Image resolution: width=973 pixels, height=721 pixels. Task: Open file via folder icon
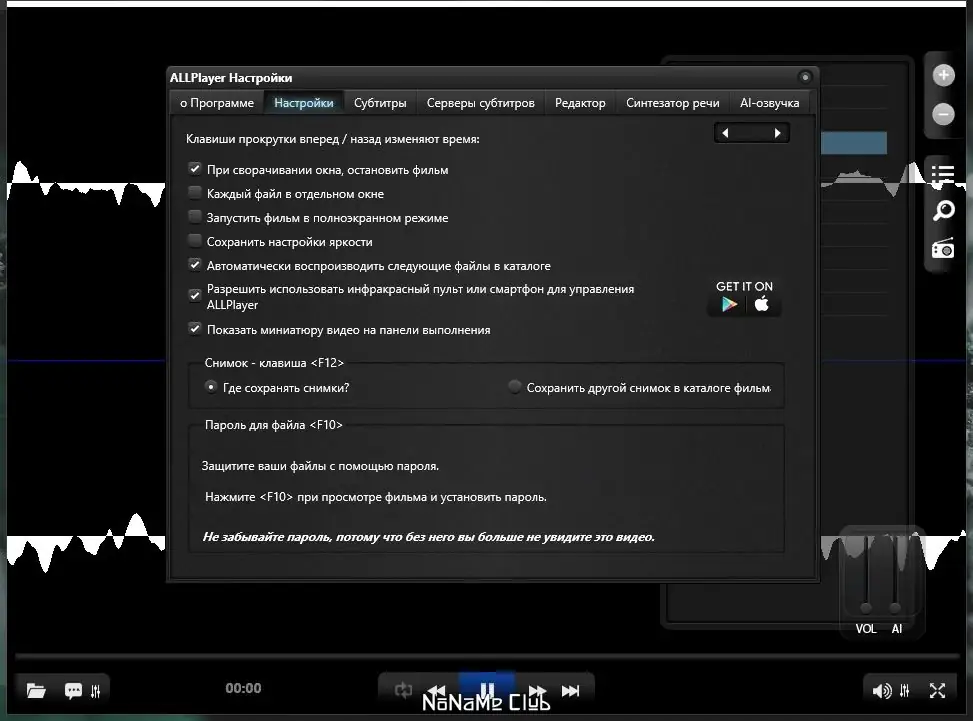coord(36,690)
